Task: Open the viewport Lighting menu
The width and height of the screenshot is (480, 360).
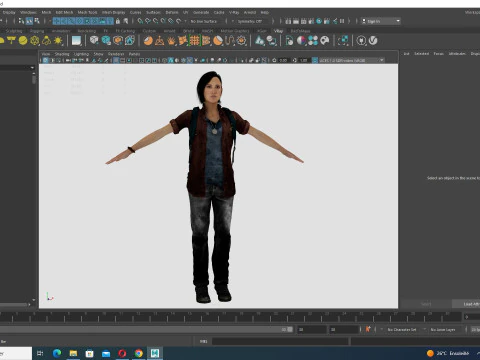Action: tap(81, 54)
